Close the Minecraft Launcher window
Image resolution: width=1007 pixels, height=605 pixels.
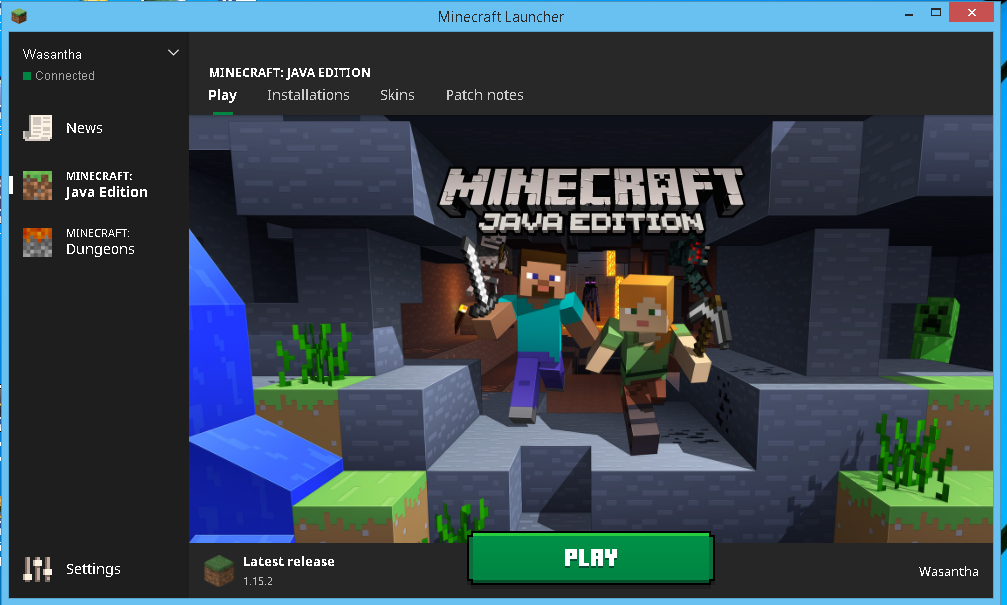point(971,12)
